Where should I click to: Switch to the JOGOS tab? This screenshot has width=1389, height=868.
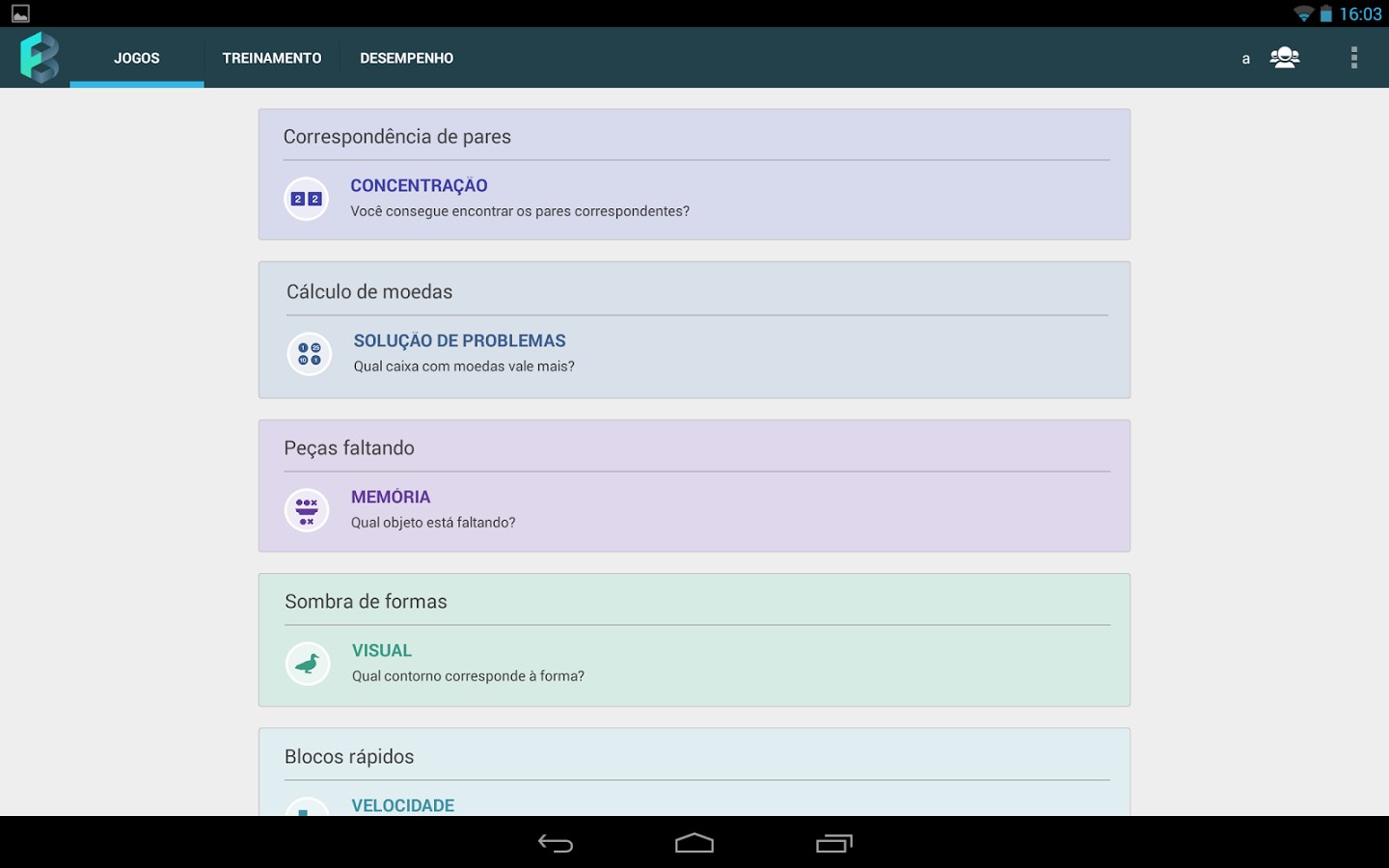(x=137, y=58)
